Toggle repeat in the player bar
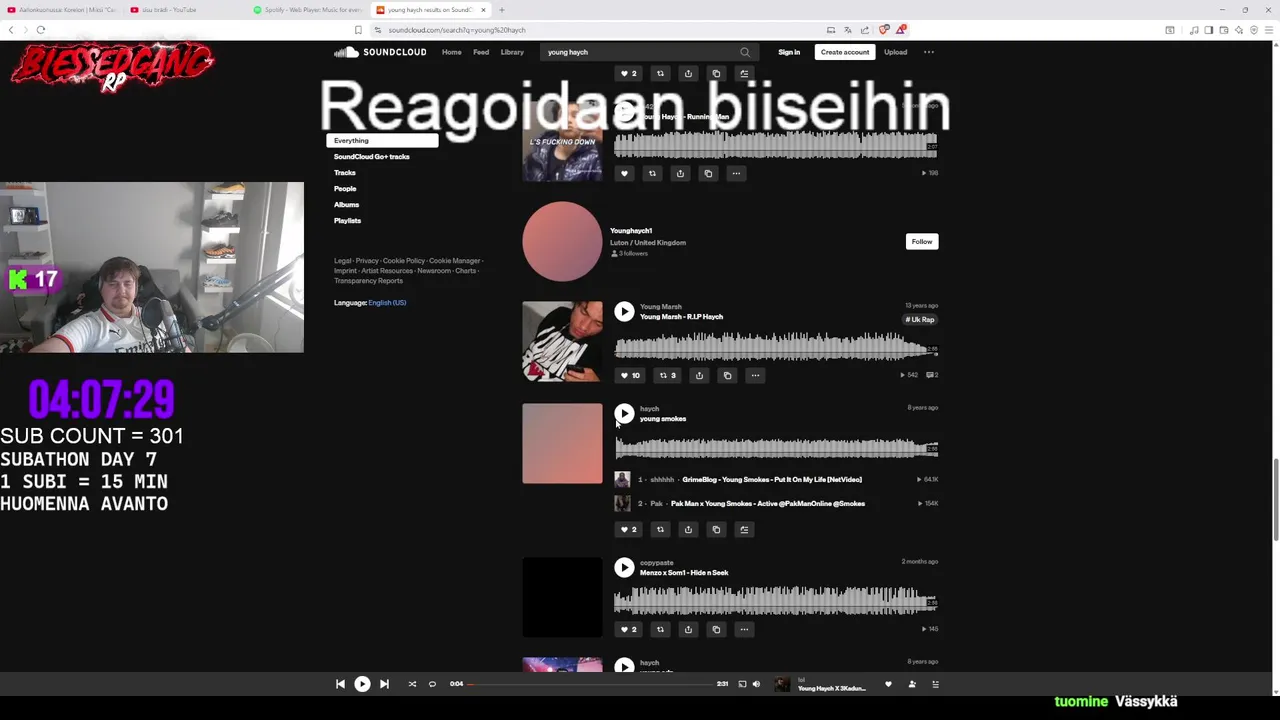 point(432,684)
